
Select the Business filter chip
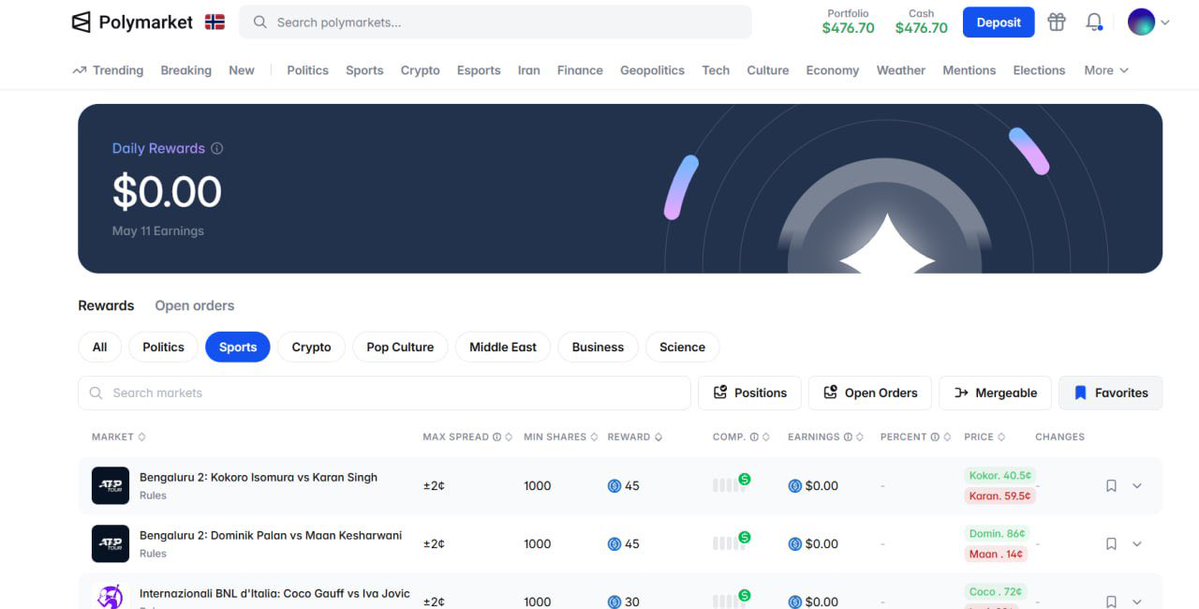coord(598,347)
